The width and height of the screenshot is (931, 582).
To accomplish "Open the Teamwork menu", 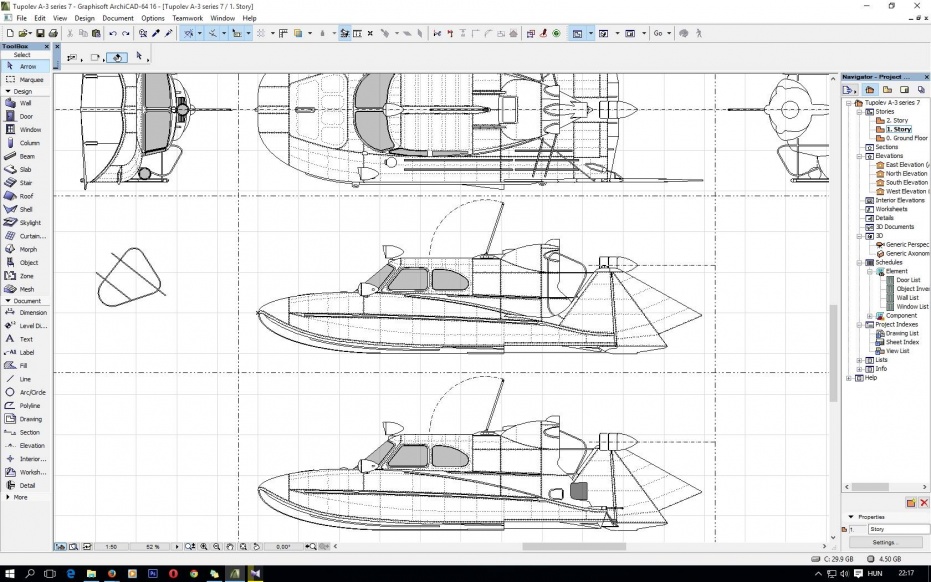I will [188, 18].
